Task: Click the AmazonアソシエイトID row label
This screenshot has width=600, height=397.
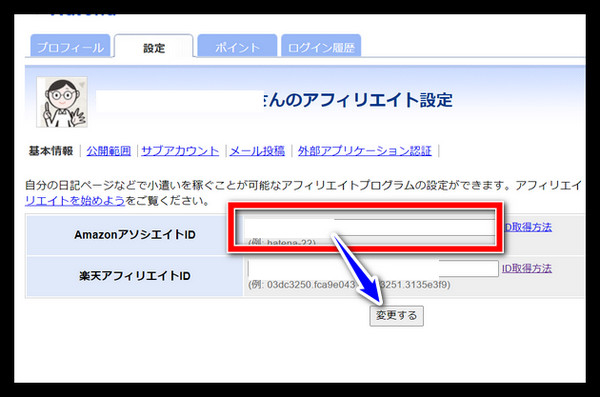Action: click(135, 235)
